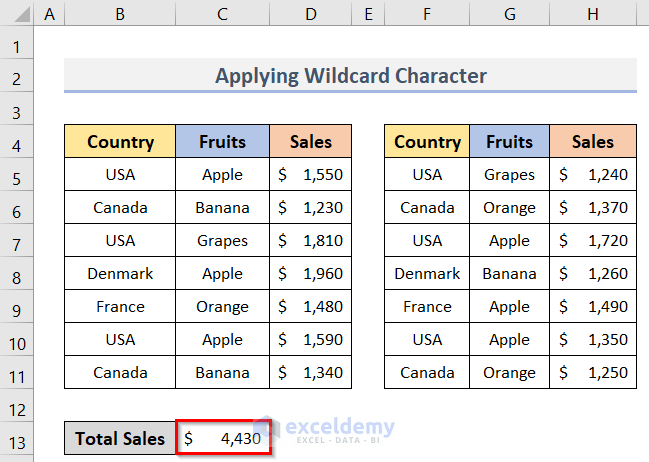The height and width of the screenshot is (462, 649).
Task: Select column E header
Action: click(368, 15)
